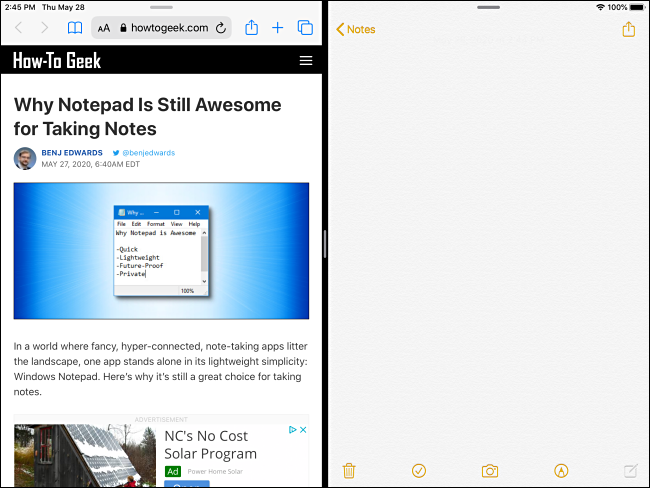
Task: Add a checklist to the note
Action: pos(419,471)
